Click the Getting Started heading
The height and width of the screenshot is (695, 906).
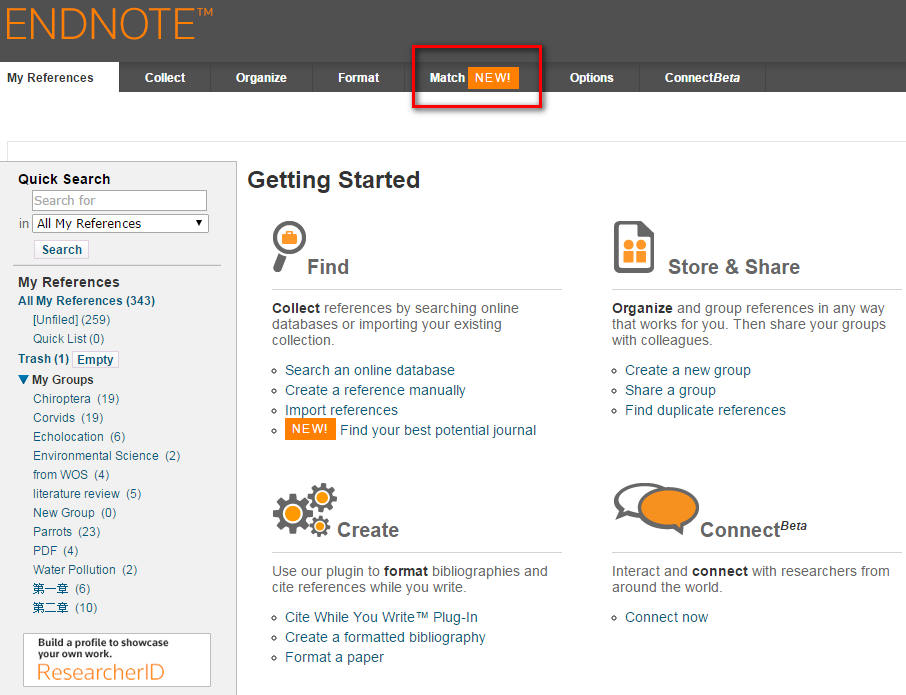click(x=334, y=180)
